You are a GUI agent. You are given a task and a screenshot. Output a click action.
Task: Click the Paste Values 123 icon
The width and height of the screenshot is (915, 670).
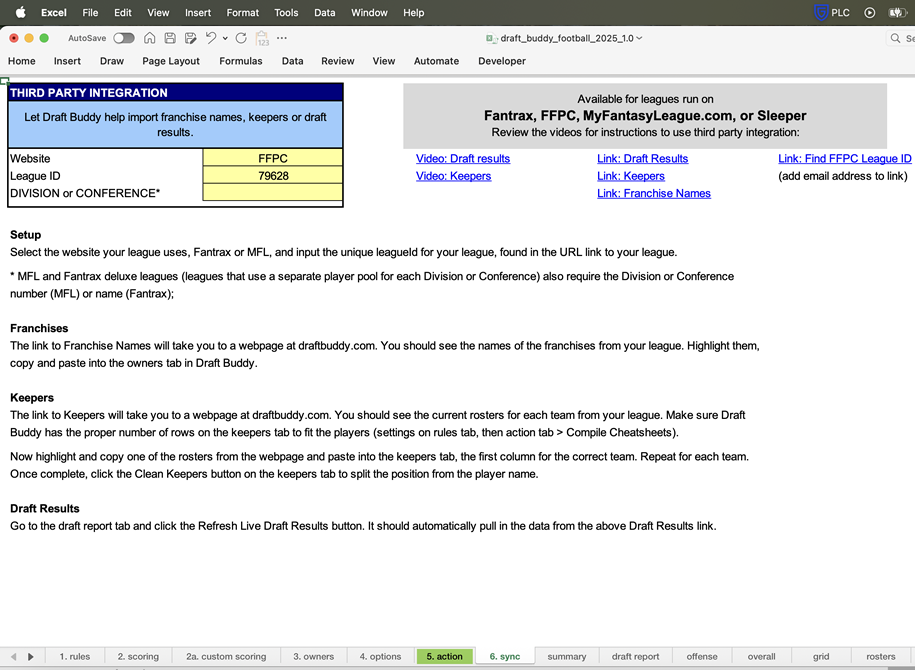pos(263,38)
